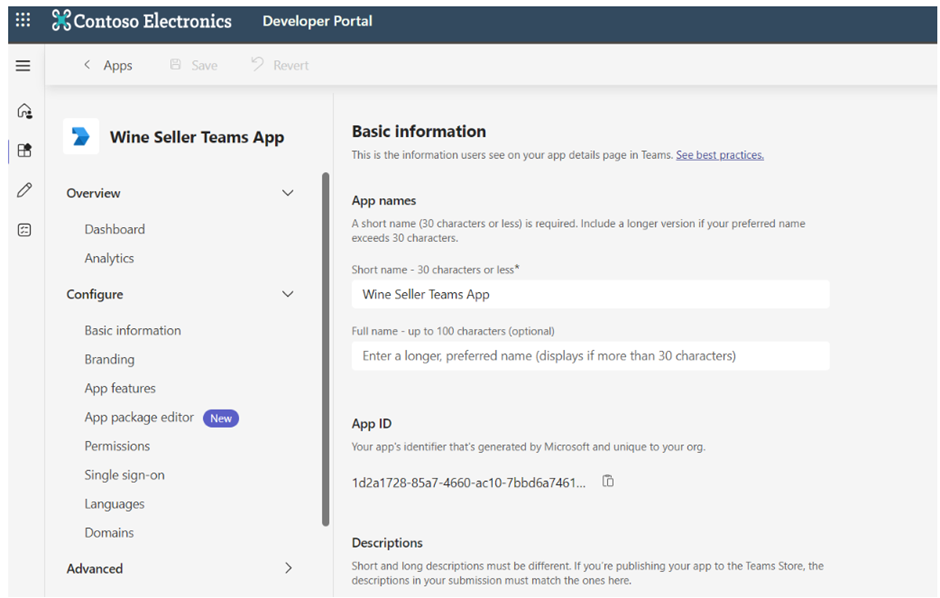Click the Revert button label

pos(291,65)
